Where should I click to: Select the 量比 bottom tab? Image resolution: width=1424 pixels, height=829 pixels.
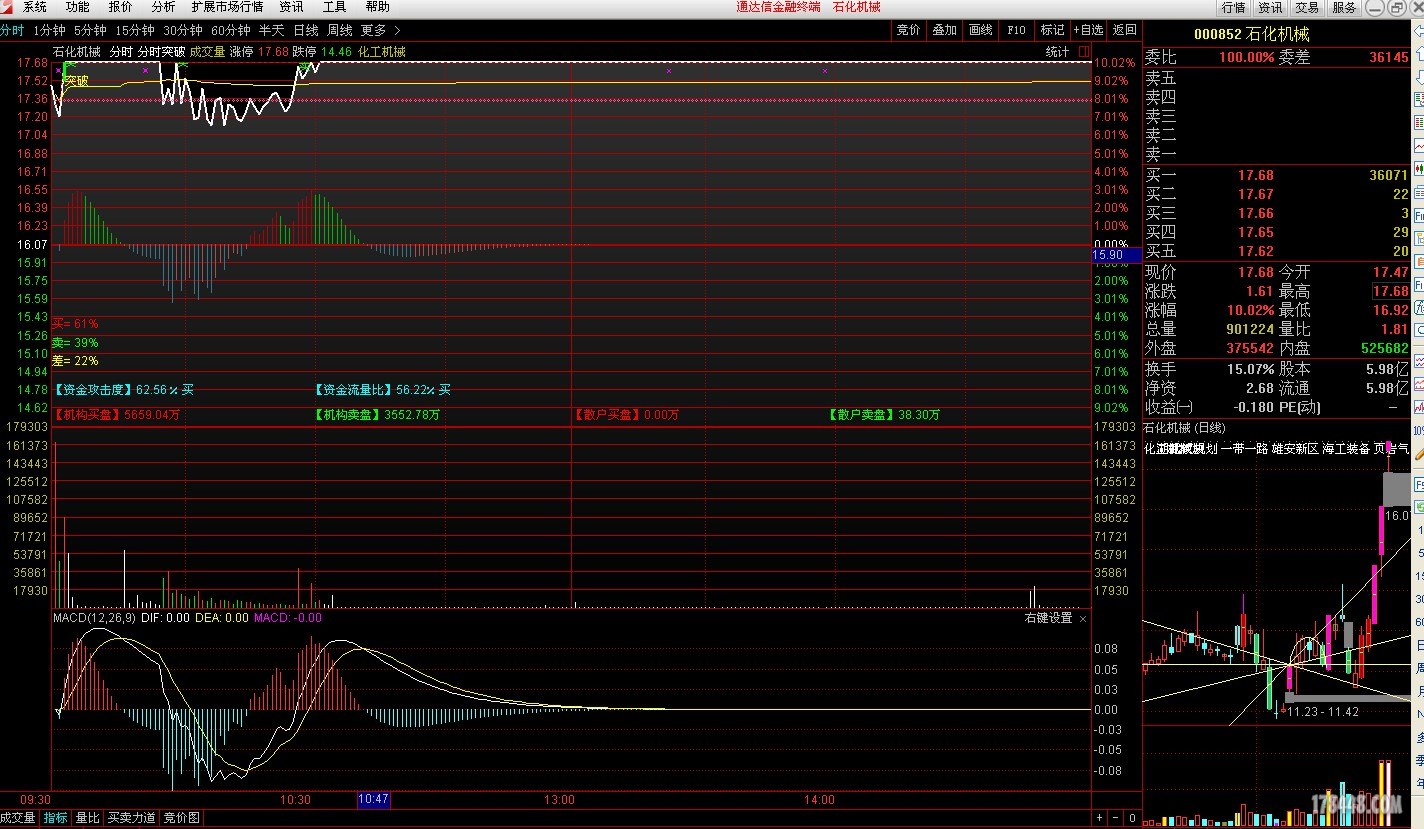coord(88,818)
